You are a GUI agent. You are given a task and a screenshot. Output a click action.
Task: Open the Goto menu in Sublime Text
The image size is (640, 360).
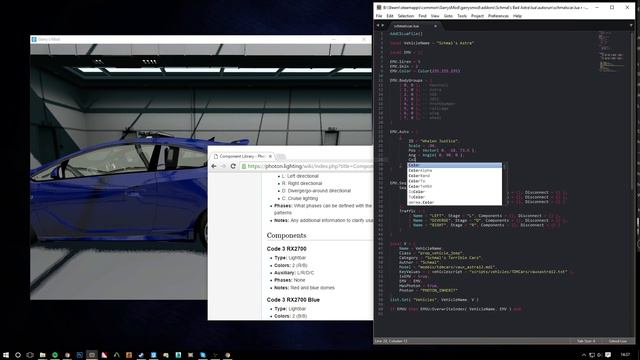tap(448, 16)
